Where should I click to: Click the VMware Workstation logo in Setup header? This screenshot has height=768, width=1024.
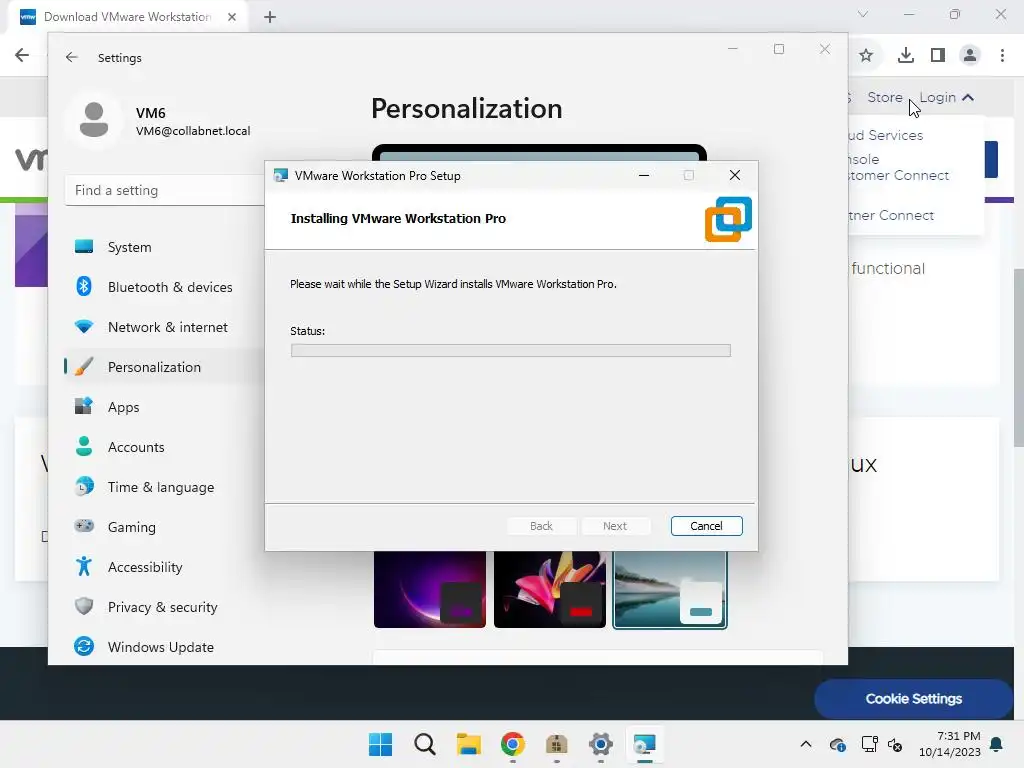(x=728, y=219)
